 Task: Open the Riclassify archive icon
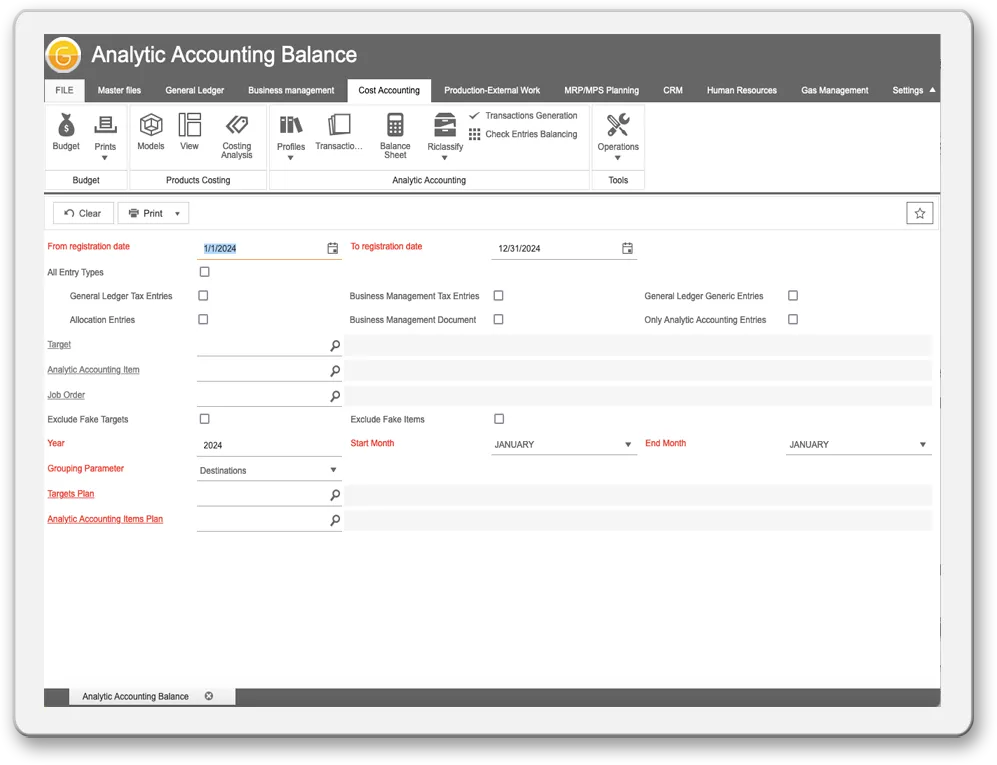click(x=445, y=126)
